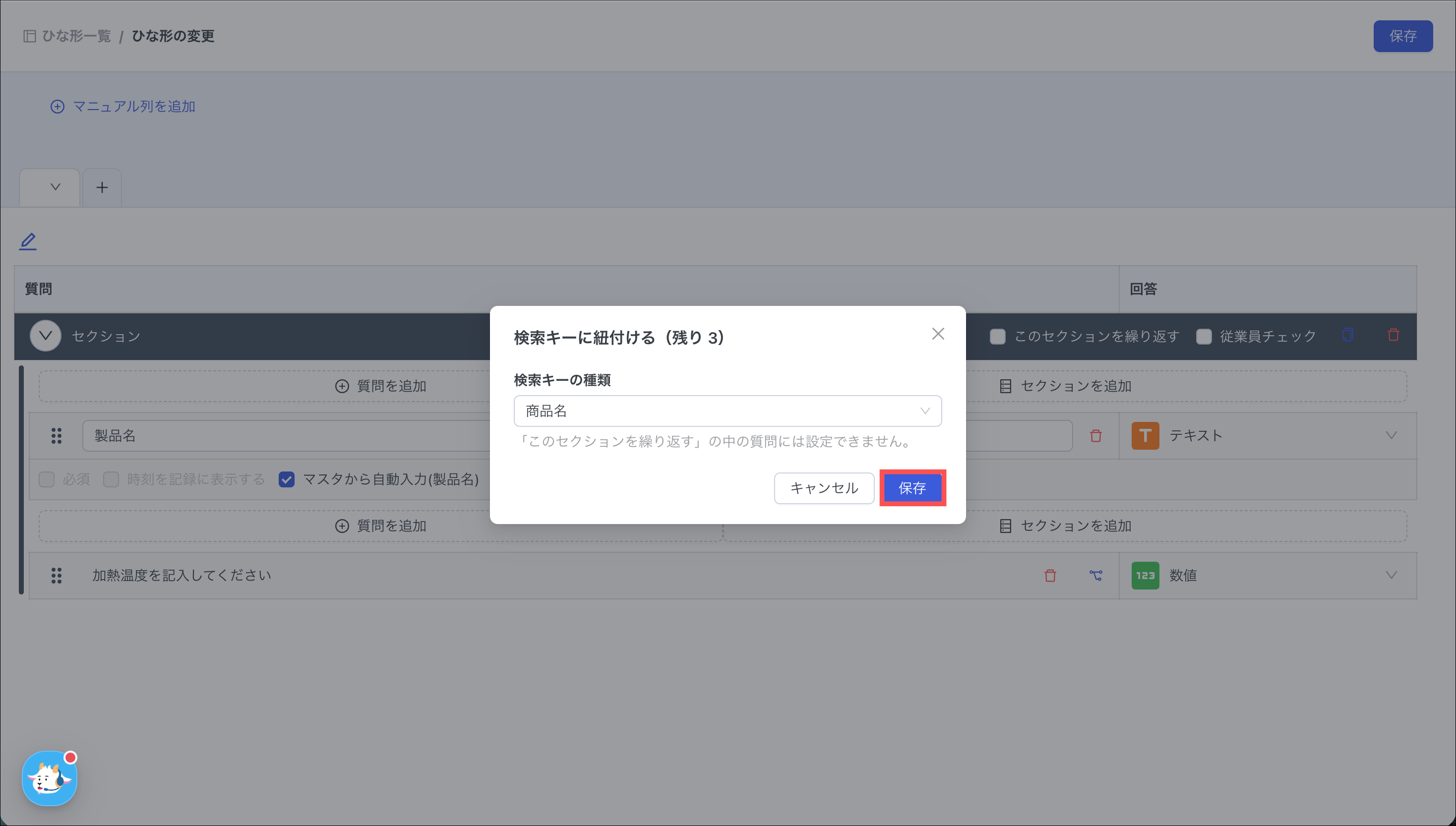Click the plus tab to add page

(102, 187)
